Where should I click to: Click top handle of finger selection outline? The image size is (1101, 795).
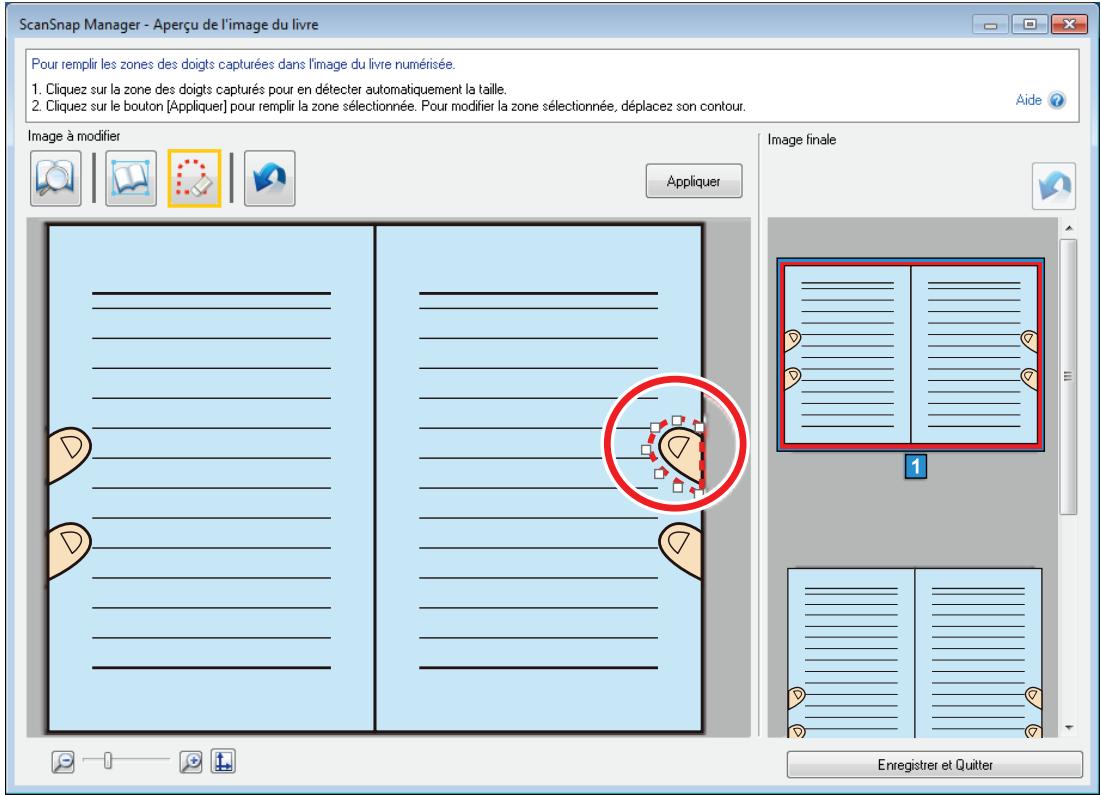click(676, 421)
